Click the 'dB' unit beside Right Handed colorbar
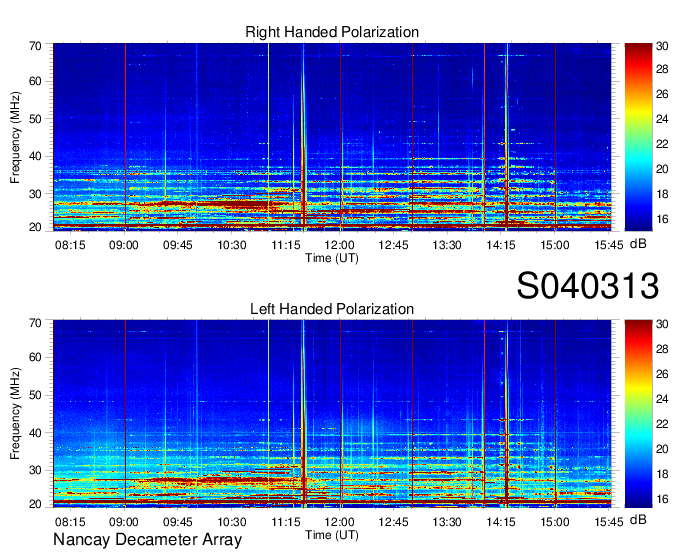680x552 pixels. point(638,244)
